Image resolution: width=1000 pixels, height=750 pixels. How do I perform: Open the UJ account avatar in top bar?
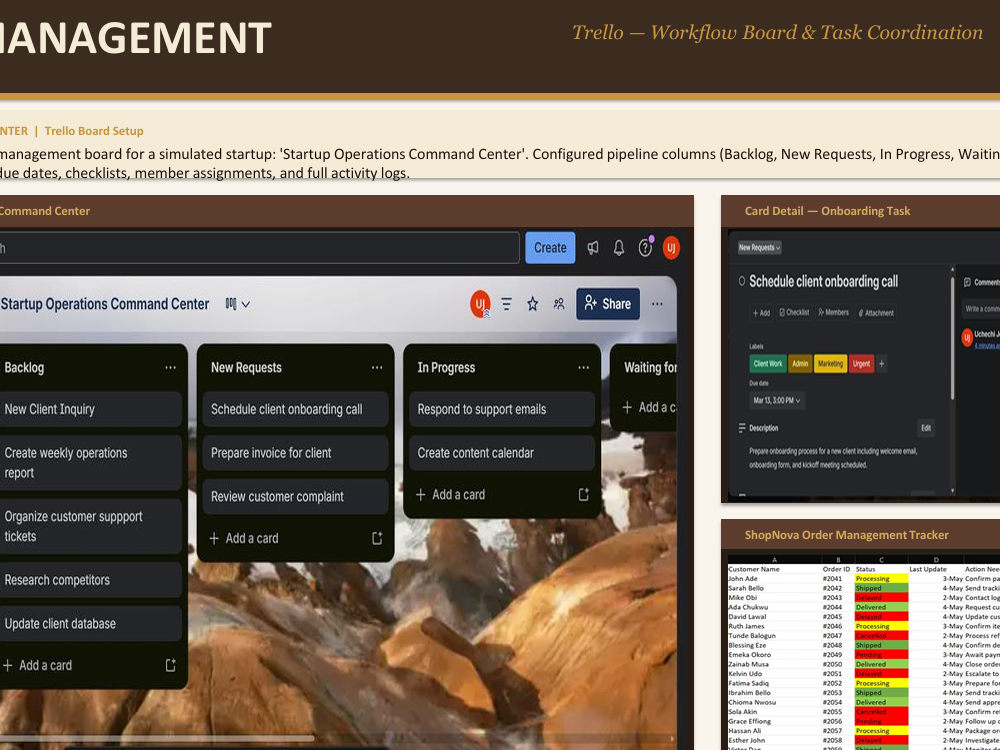tap(671, 247)
